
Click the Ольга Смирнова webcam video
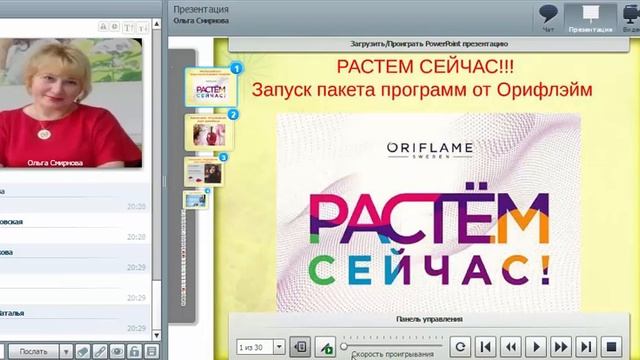click(x=71, y=103)
